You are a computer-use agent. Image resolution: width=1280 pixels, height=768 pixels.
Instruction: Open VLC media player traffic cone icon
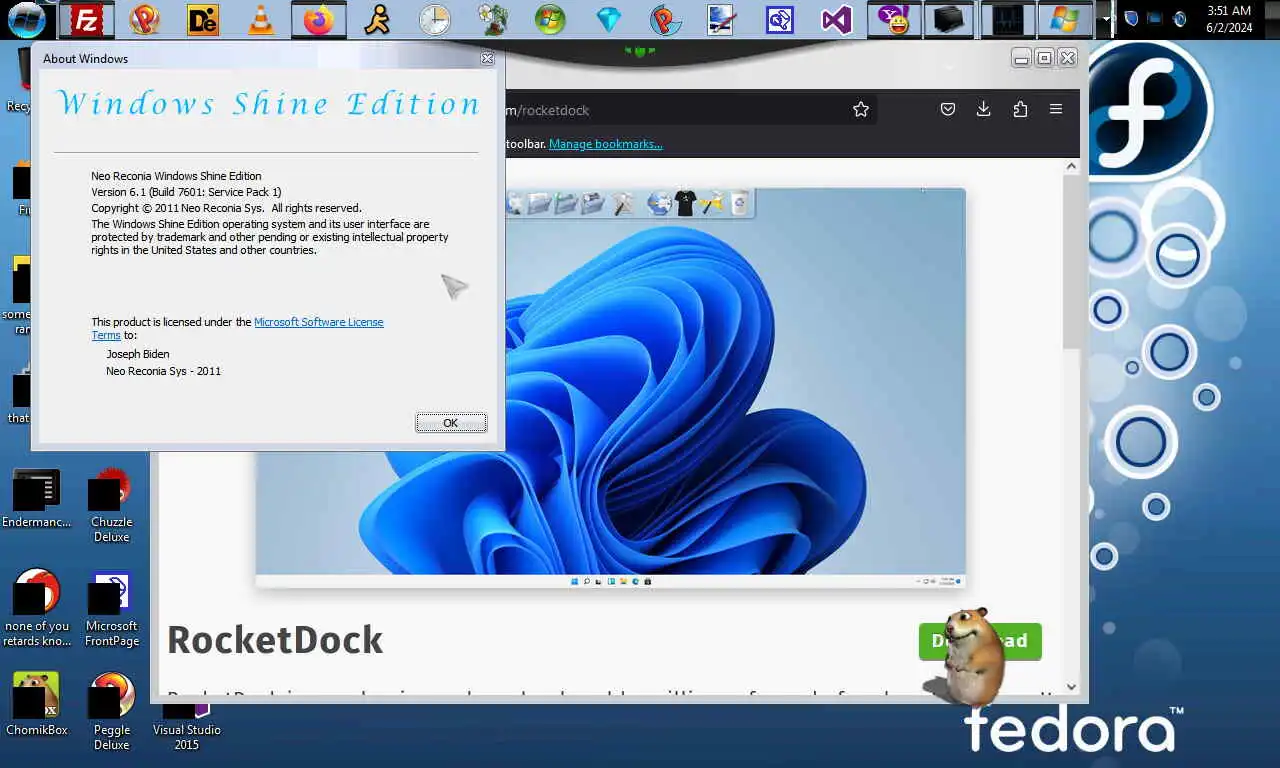click(261, 19)
